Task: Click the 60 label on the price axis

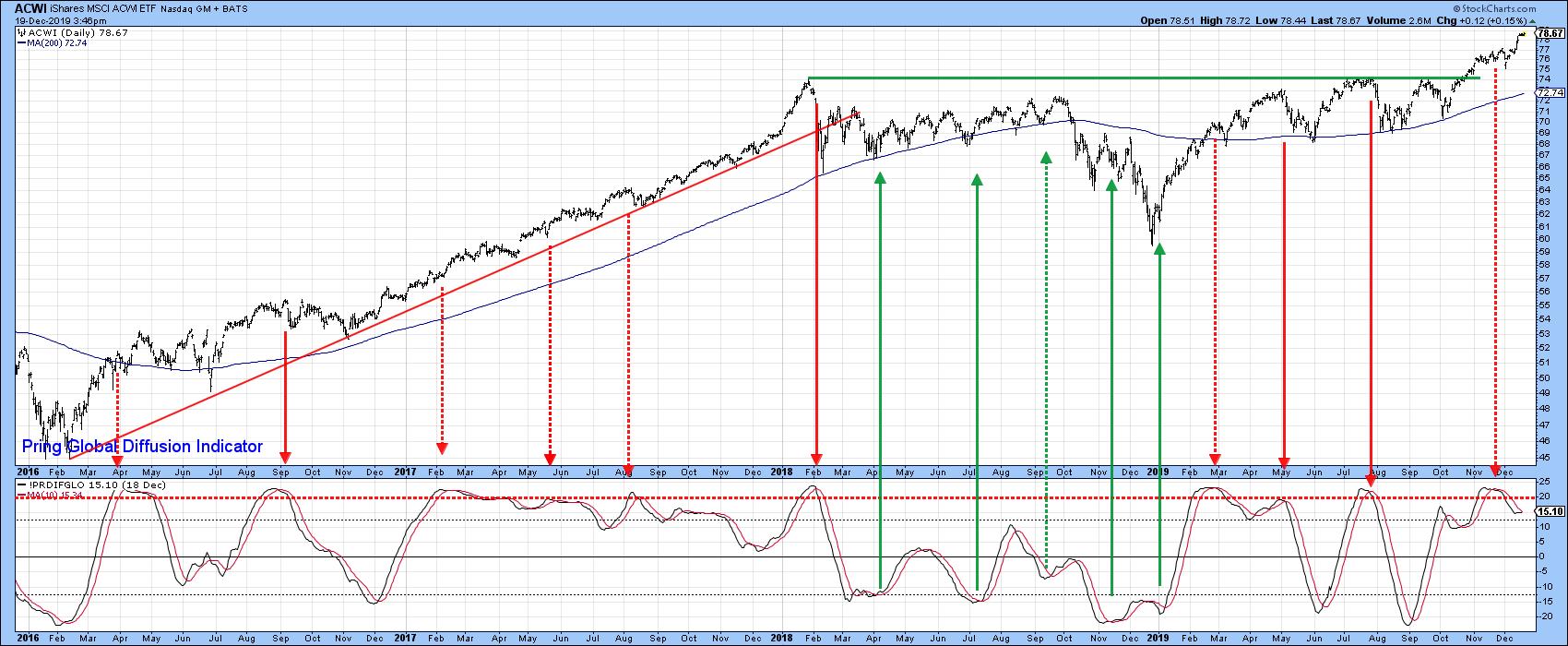Action: [x=1543, y=238]
